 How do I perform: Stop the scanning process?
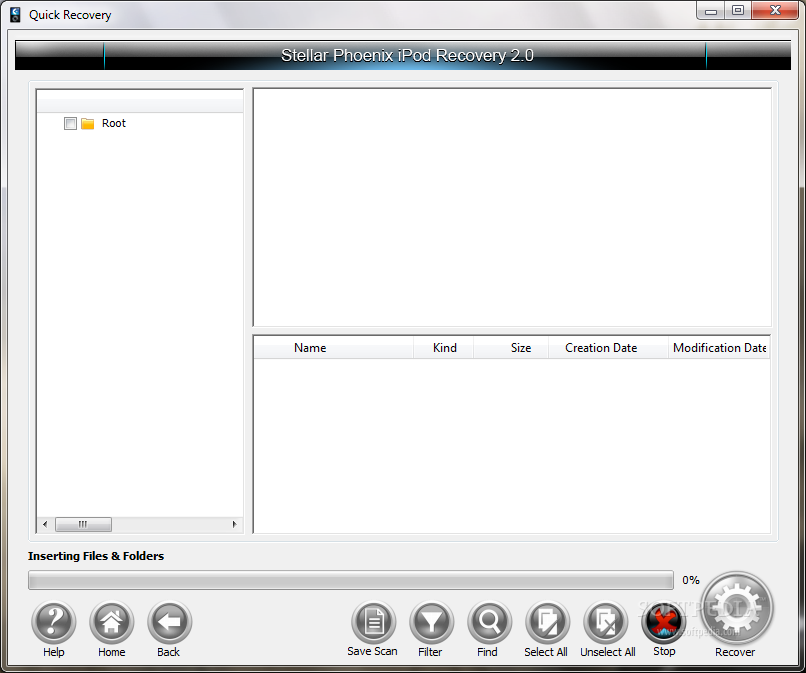click(x=664, y=623)
